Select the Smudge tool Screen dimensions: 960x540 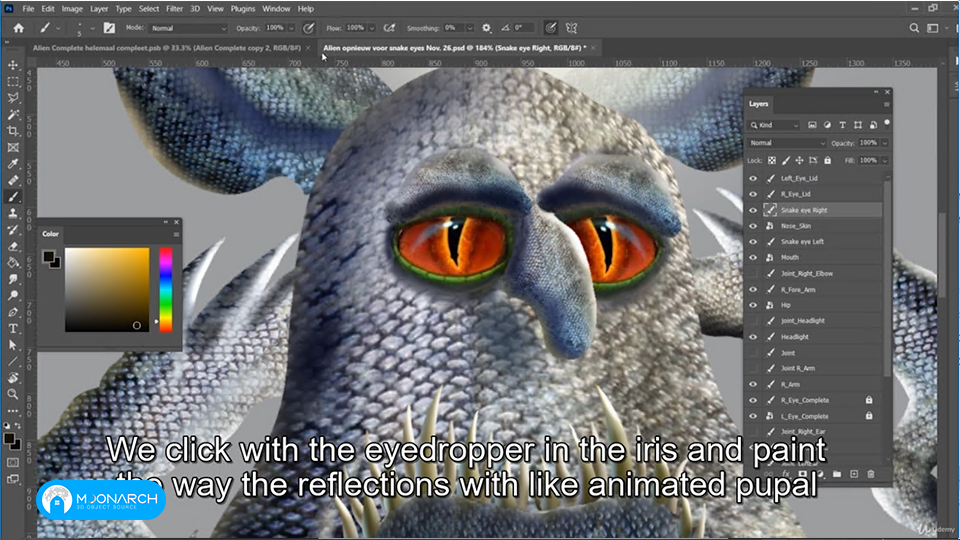(13, 280)
